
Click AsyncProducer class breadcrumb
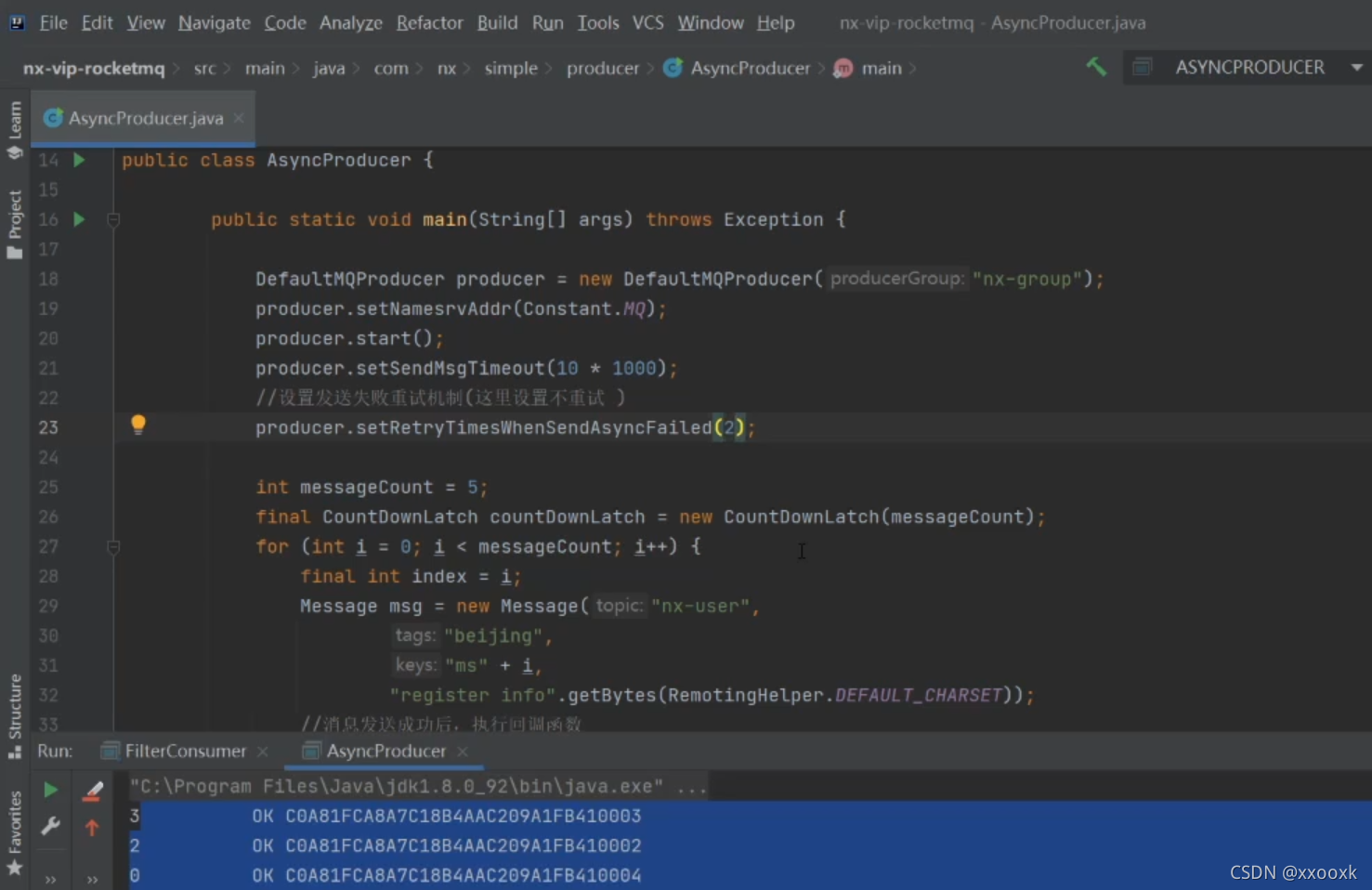[738, 68]
